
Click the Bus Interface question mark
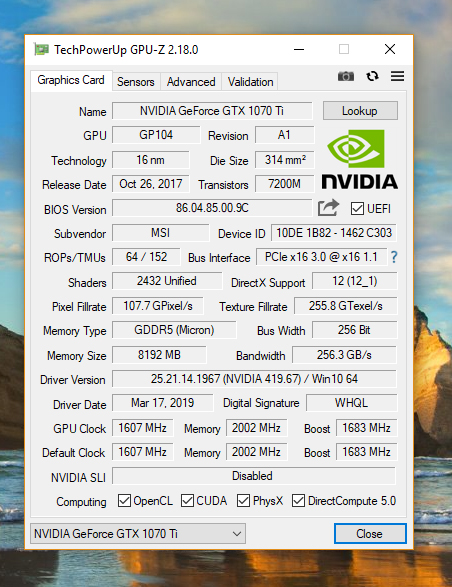point(394,257)
